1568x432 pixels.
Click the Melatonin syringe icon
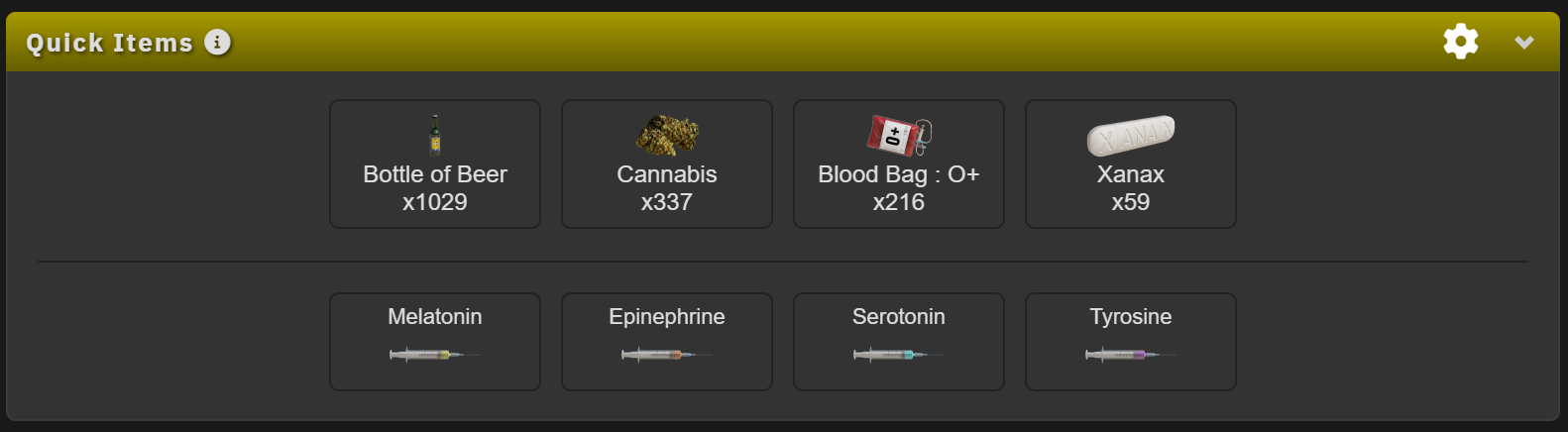(434, 354)
